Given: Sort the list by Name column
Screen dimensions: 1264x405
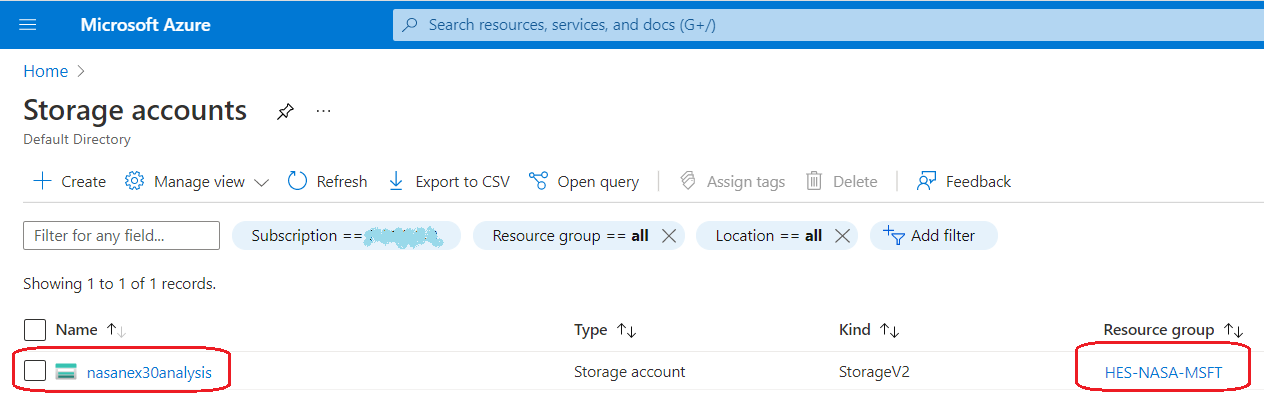Looking at the screenshot, I should (91, 330).
